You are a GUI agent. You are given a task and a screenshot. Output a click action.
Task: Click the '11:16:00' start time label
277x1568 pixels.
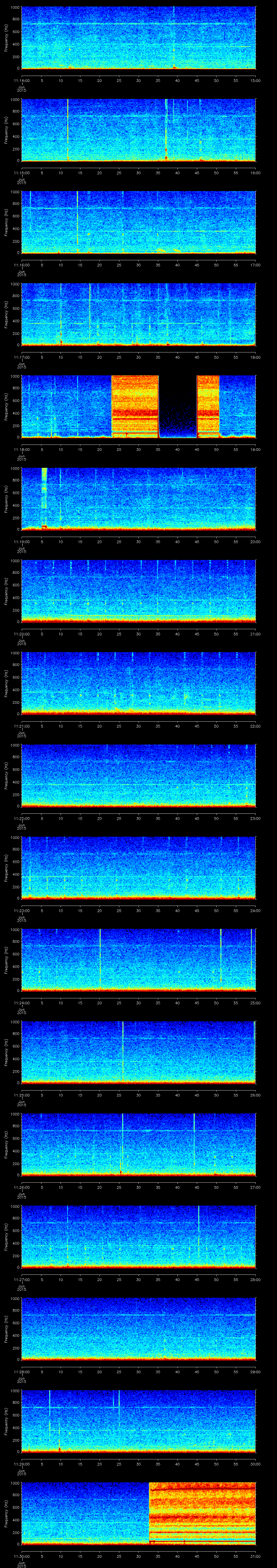tap(21, 265)
